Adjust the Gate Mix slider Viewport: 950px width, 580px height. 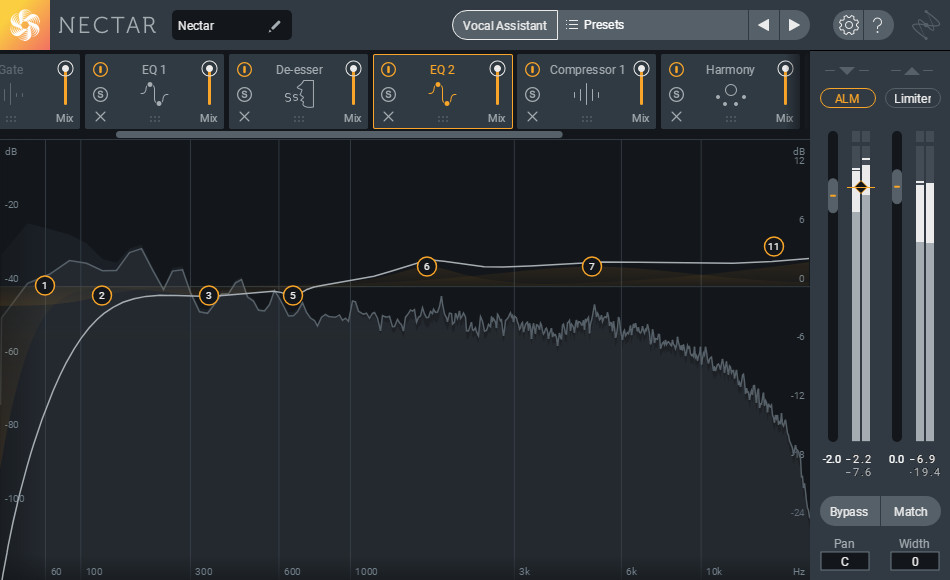click(65, 84)
